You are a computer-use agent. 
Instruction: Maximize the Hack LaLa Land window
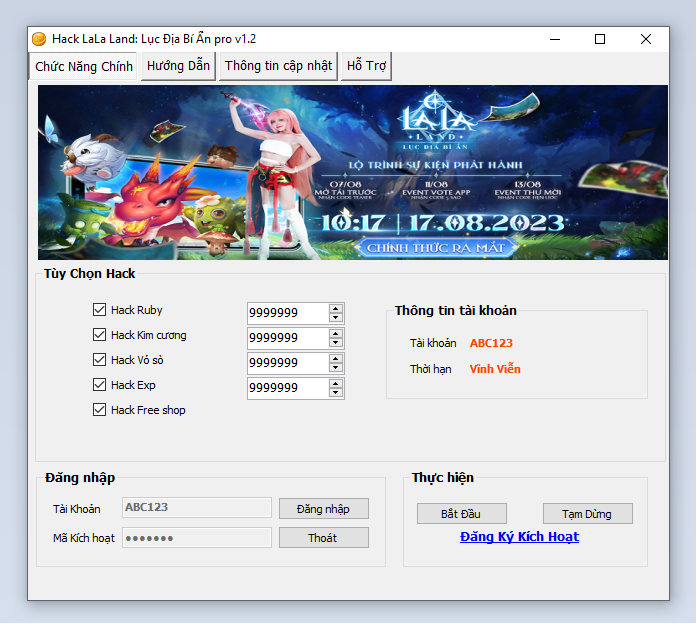tap(600, 39)
